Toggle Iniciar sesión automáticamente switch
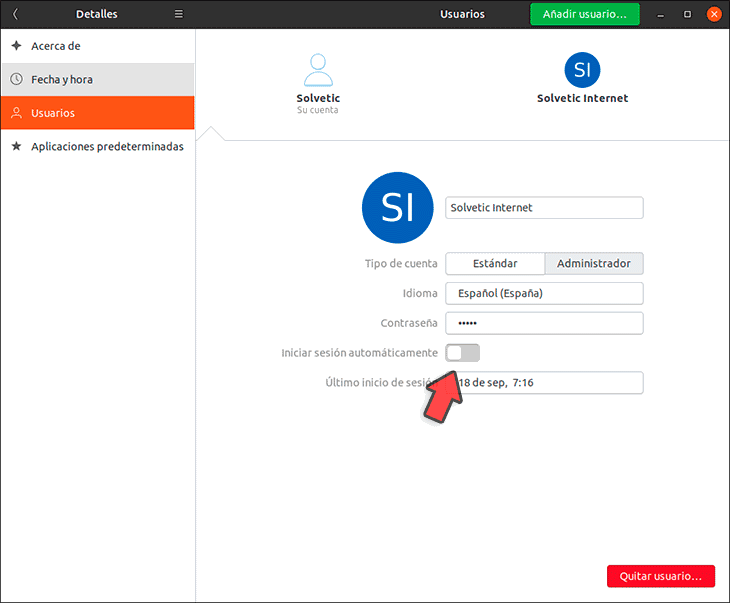The image size is (730, 603). click(x=462, y=353)
